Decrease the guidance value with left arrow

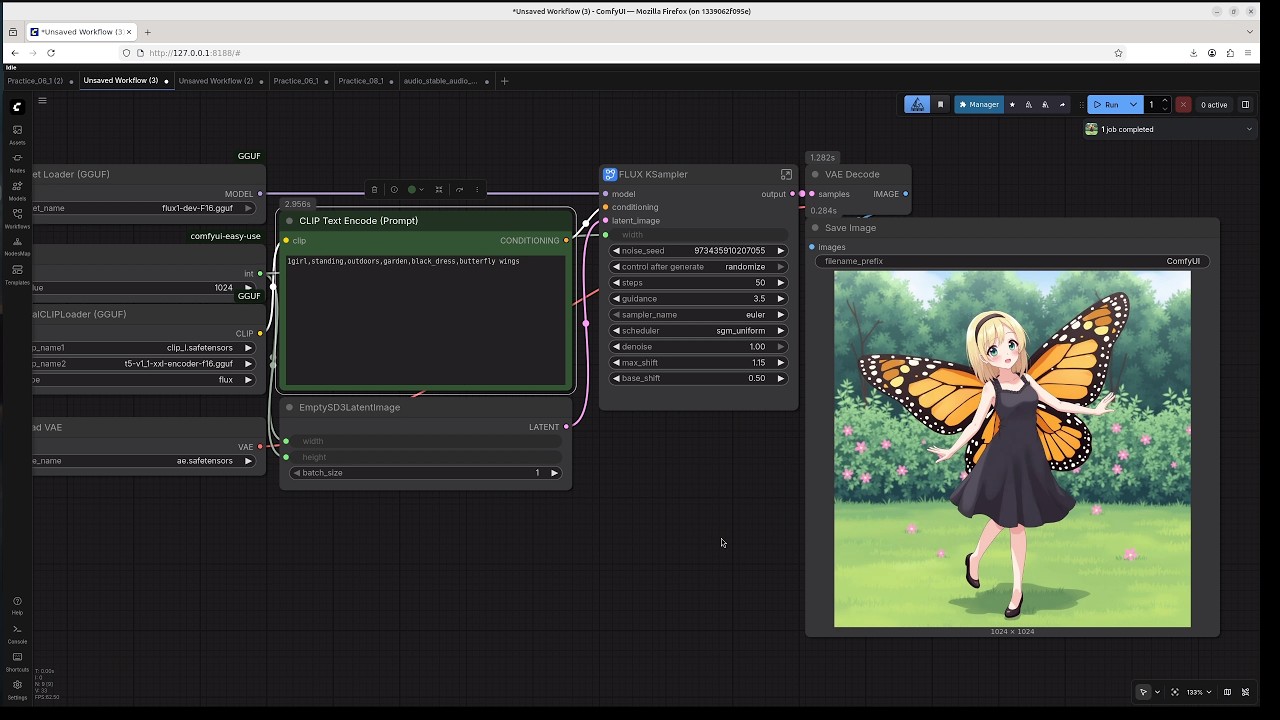click(616, 299)
